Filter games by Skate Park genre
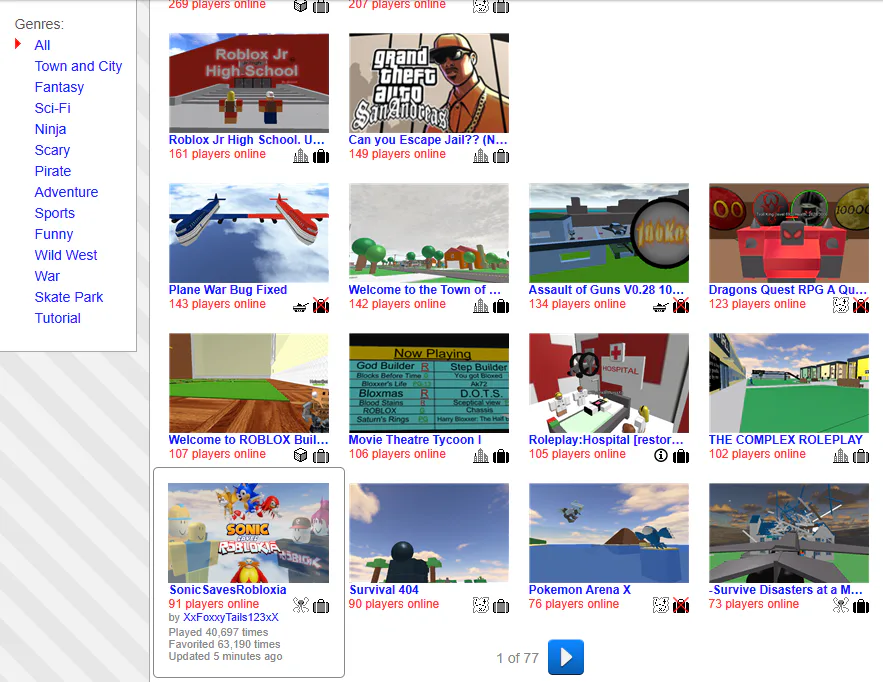The image size is (883, 682). [x=69, y=297]
